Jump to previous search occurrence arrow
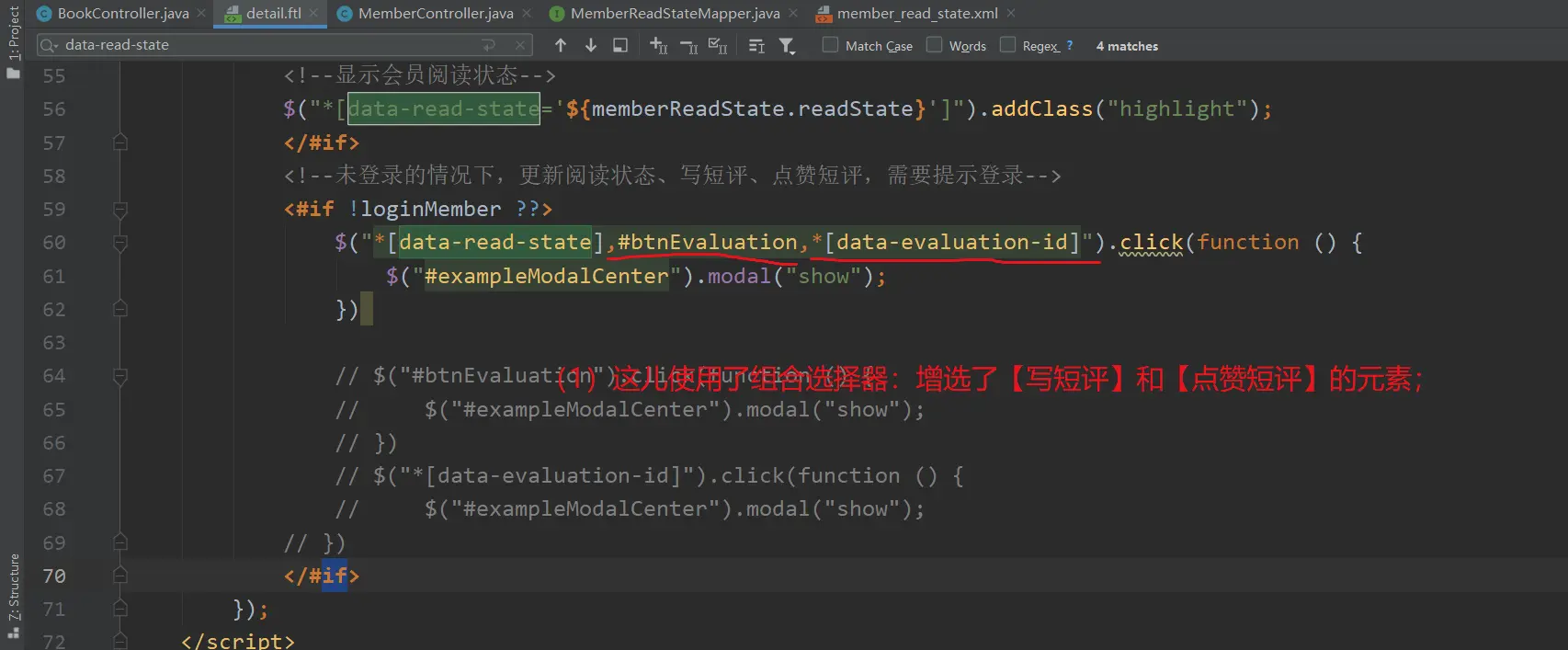Image resolution: width=1568 pixels, height=650 pixels. 561,45
